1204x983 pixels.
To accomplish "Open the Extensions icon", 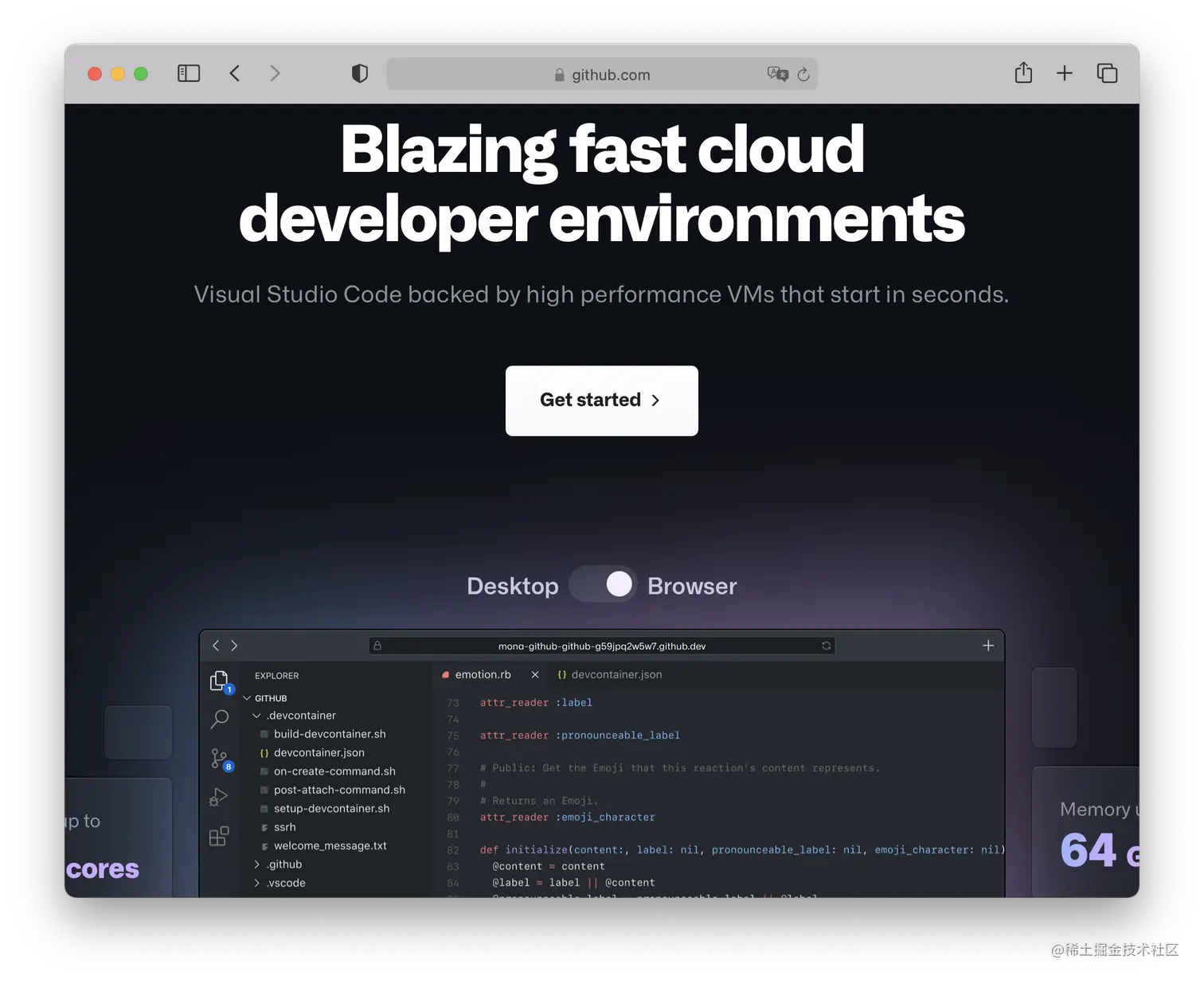I will coord(219,836).
